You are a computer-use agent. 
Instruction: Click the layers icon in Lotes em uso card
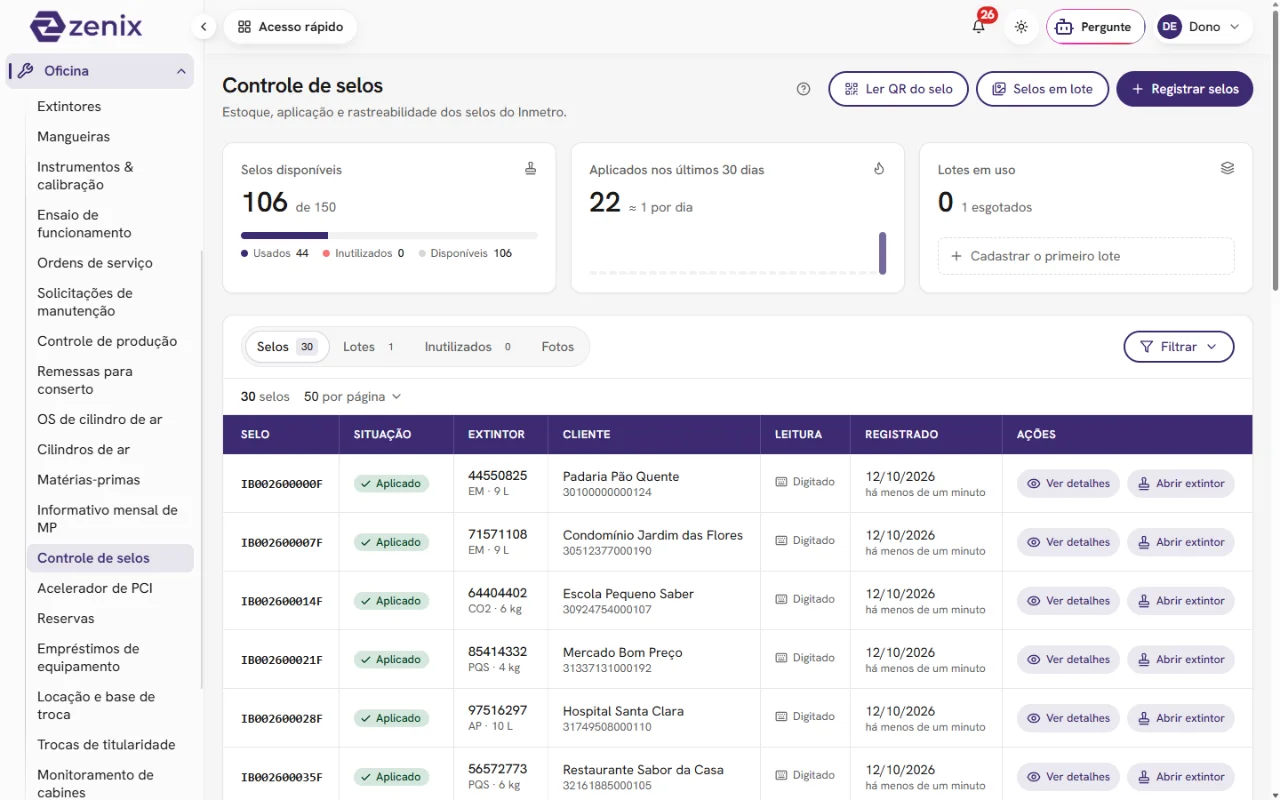(1227, 169)
